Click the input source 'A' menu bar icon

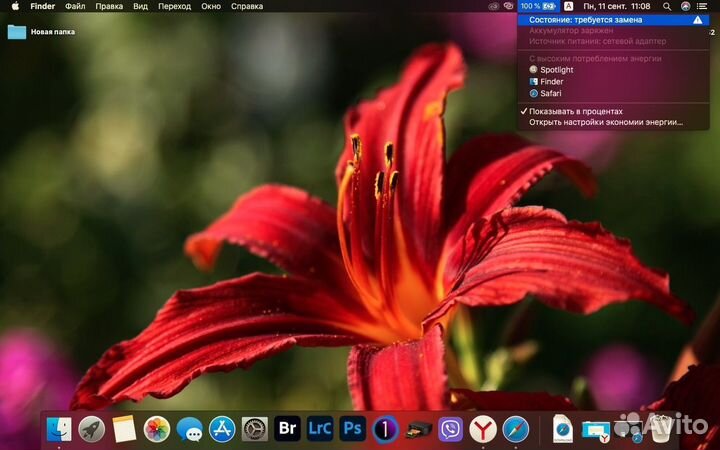[568, 6]
